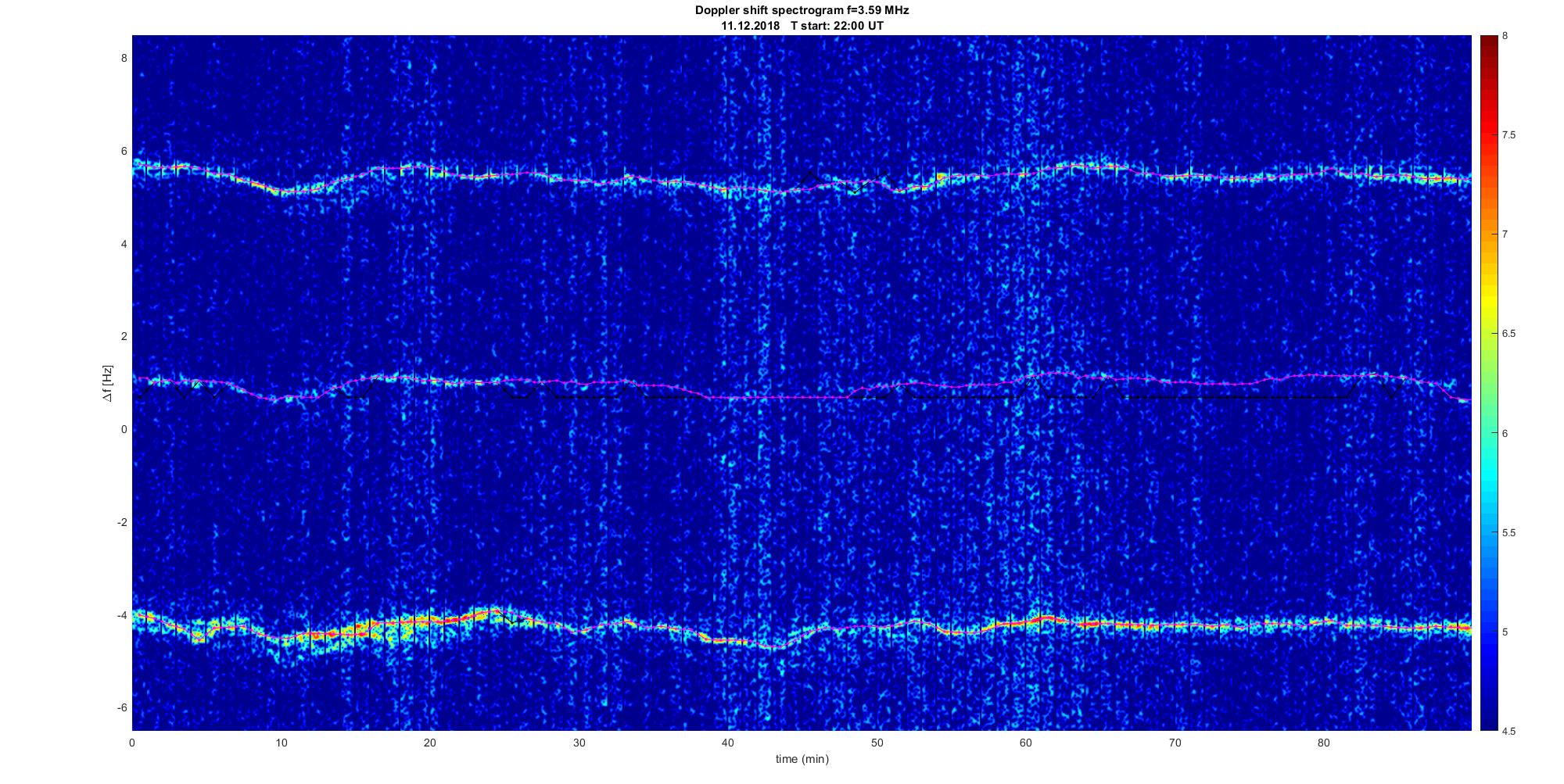Screen dimensions: 1564x784
Task: Click the colorbar tick label '6.5'
Action: tap(1508, 334)
